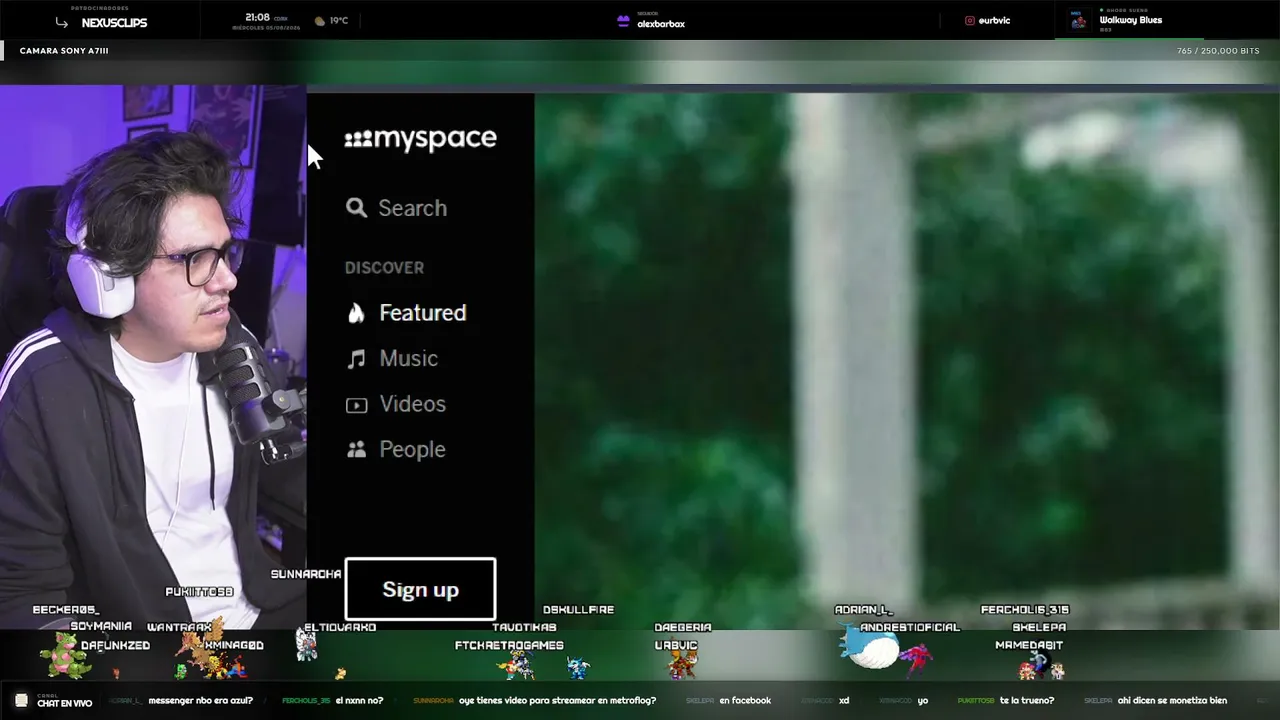
Task: Click the Music note icon
Action: (x=356, y=359)
